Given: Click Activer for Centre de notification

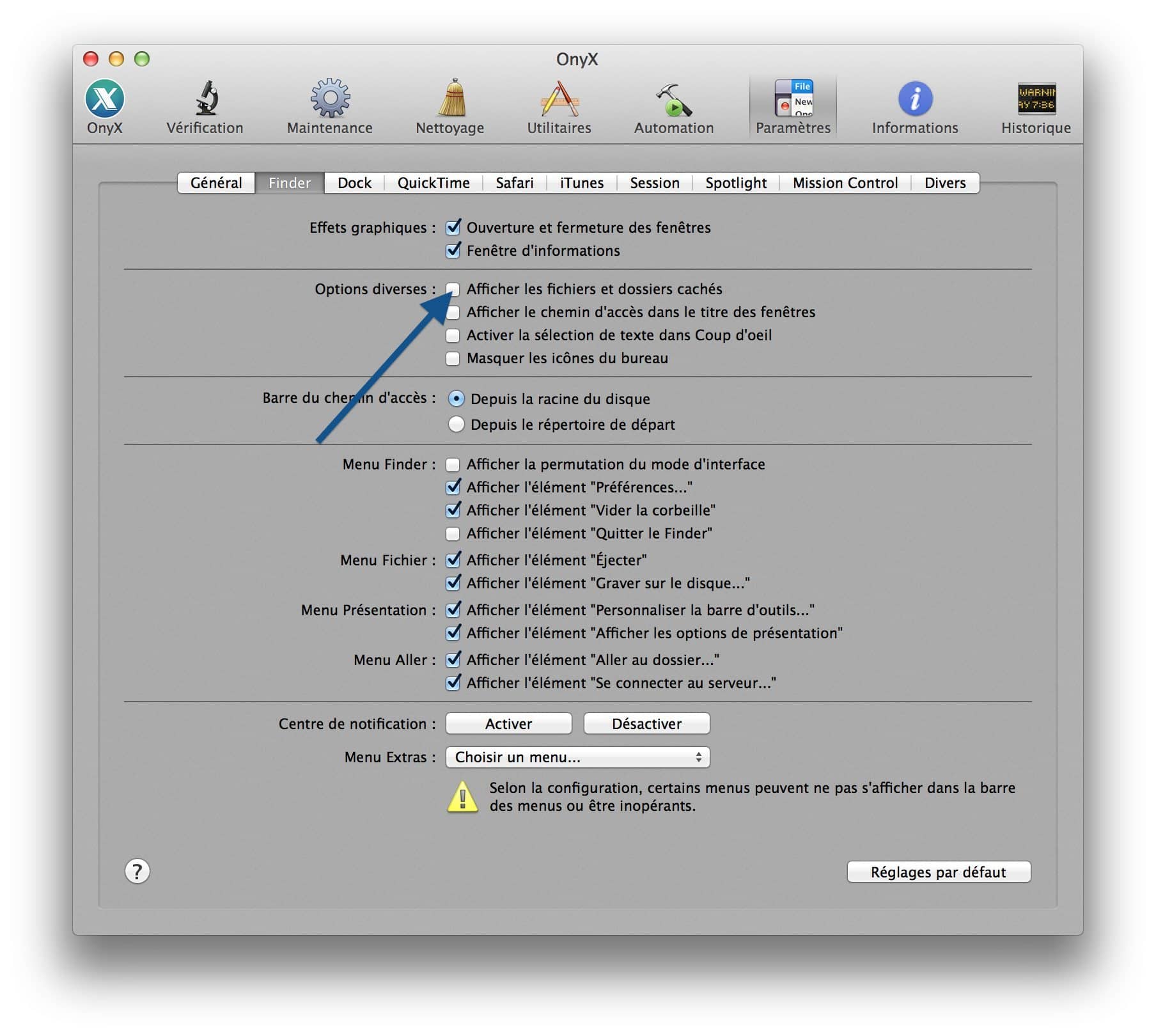Looking at the screenshot, I should 508,723.
